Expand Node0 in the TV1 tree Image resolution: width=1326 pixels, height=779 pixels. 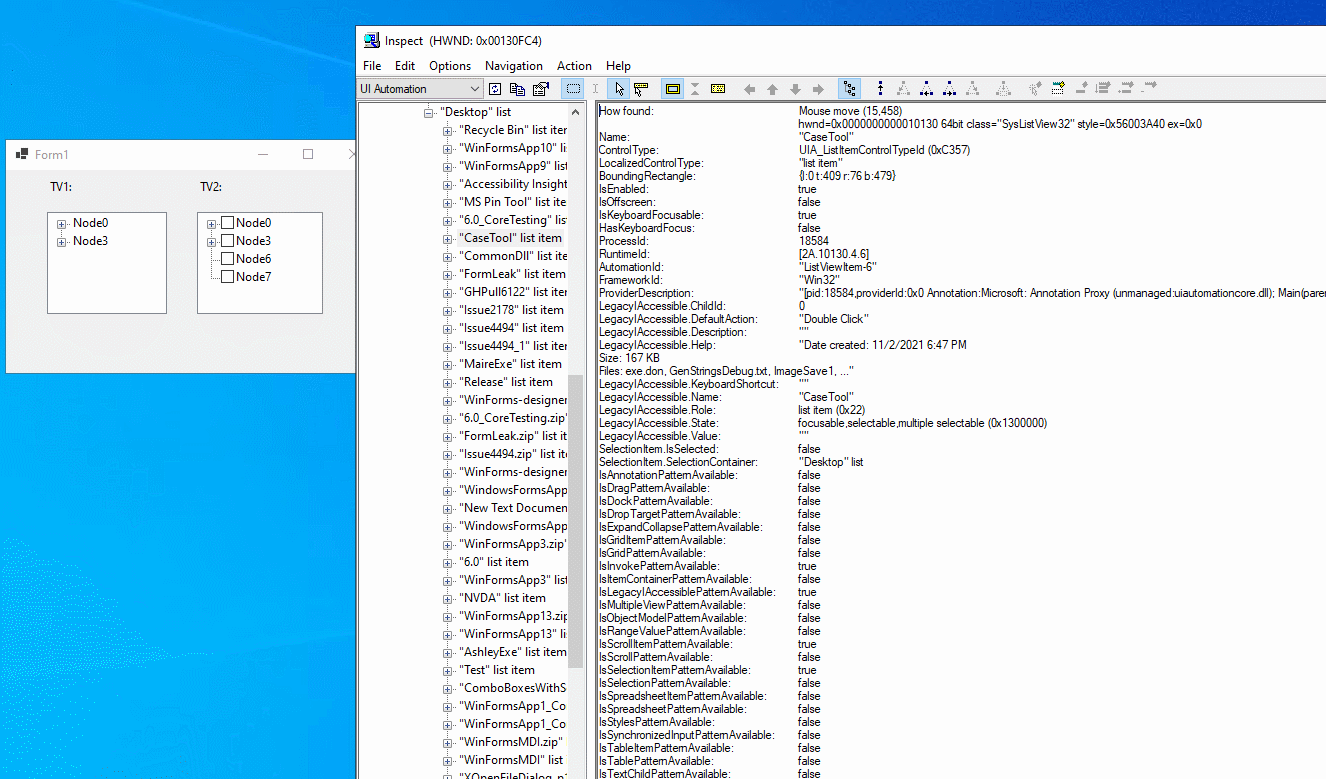pyautogui.click(x=62, y=224)
